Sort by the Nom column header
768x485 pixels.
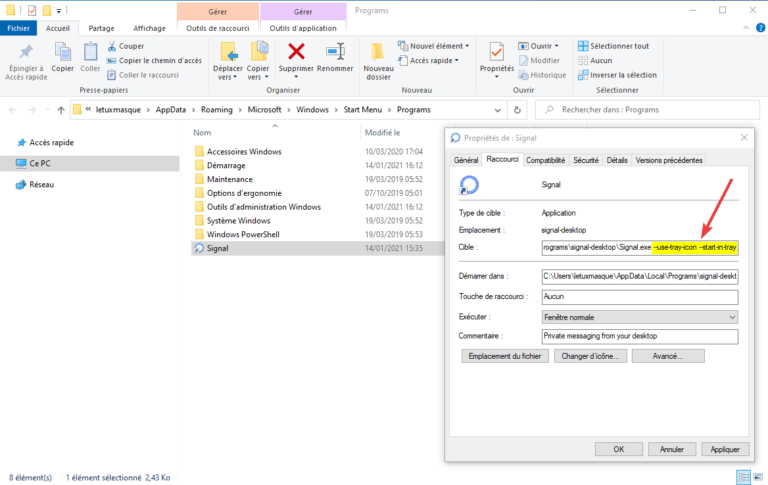[202, 133]
